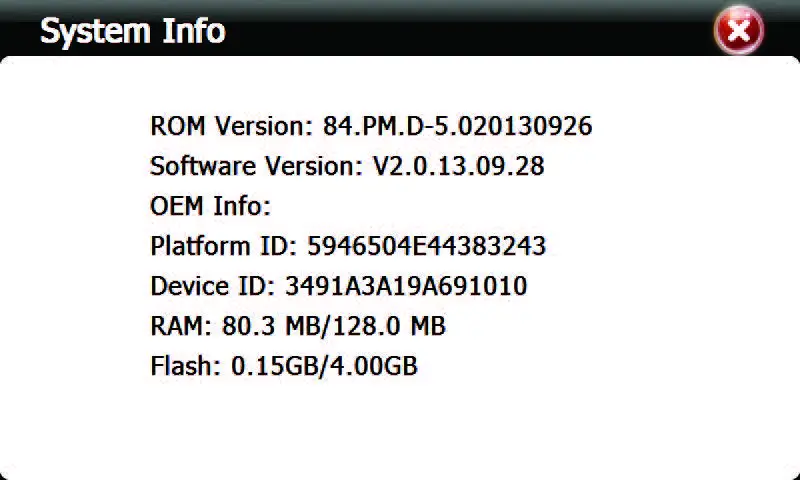Click the Platform ID label
800x480 pixels.
pos(223,246)
